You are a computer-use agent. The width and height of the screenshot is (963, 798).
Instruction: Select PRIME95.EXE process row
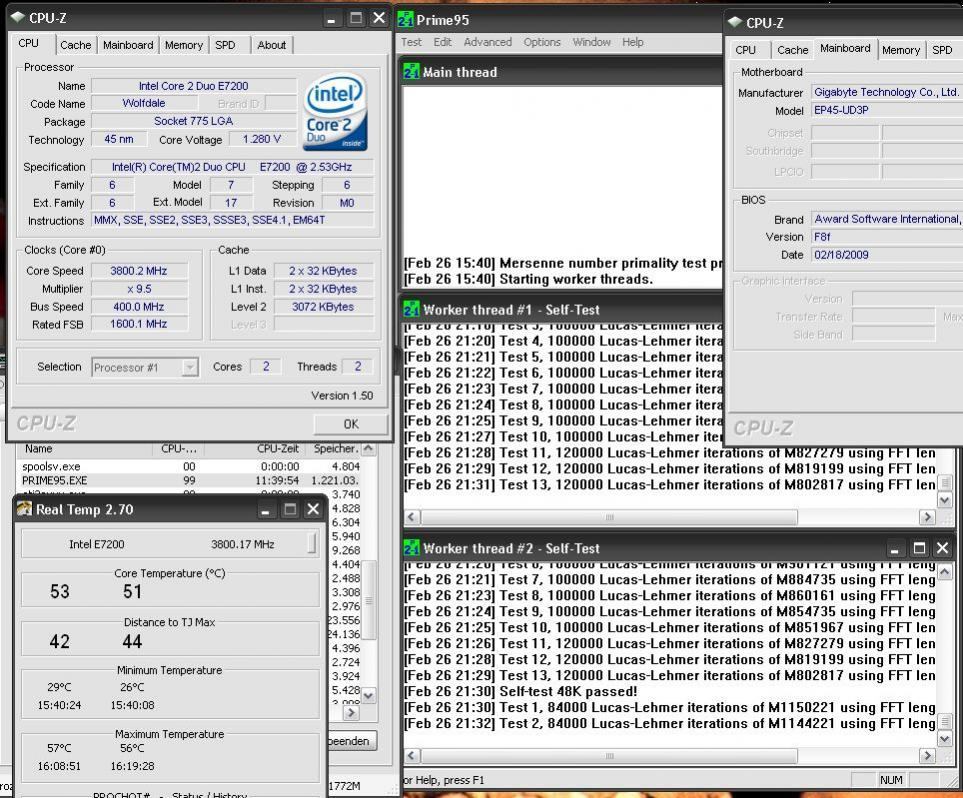pos(190,480)
